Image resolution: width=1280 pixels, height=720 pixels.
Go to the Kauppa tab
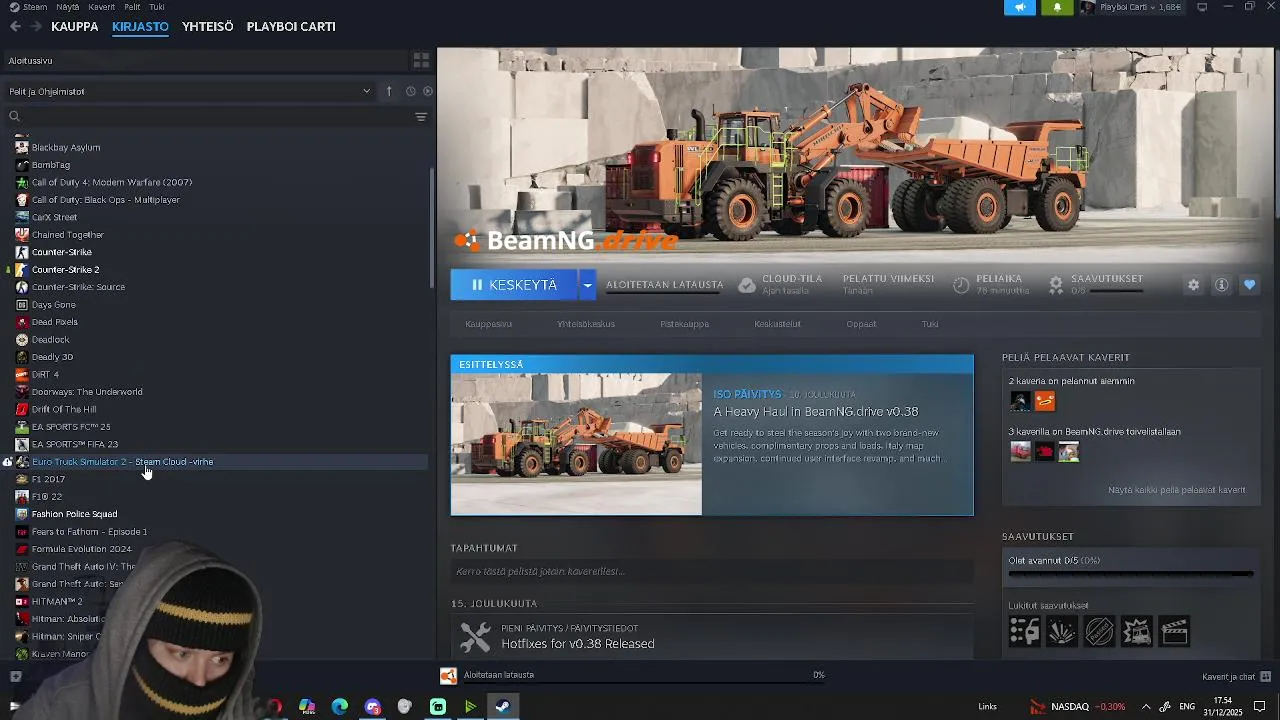tap(75, 27)
